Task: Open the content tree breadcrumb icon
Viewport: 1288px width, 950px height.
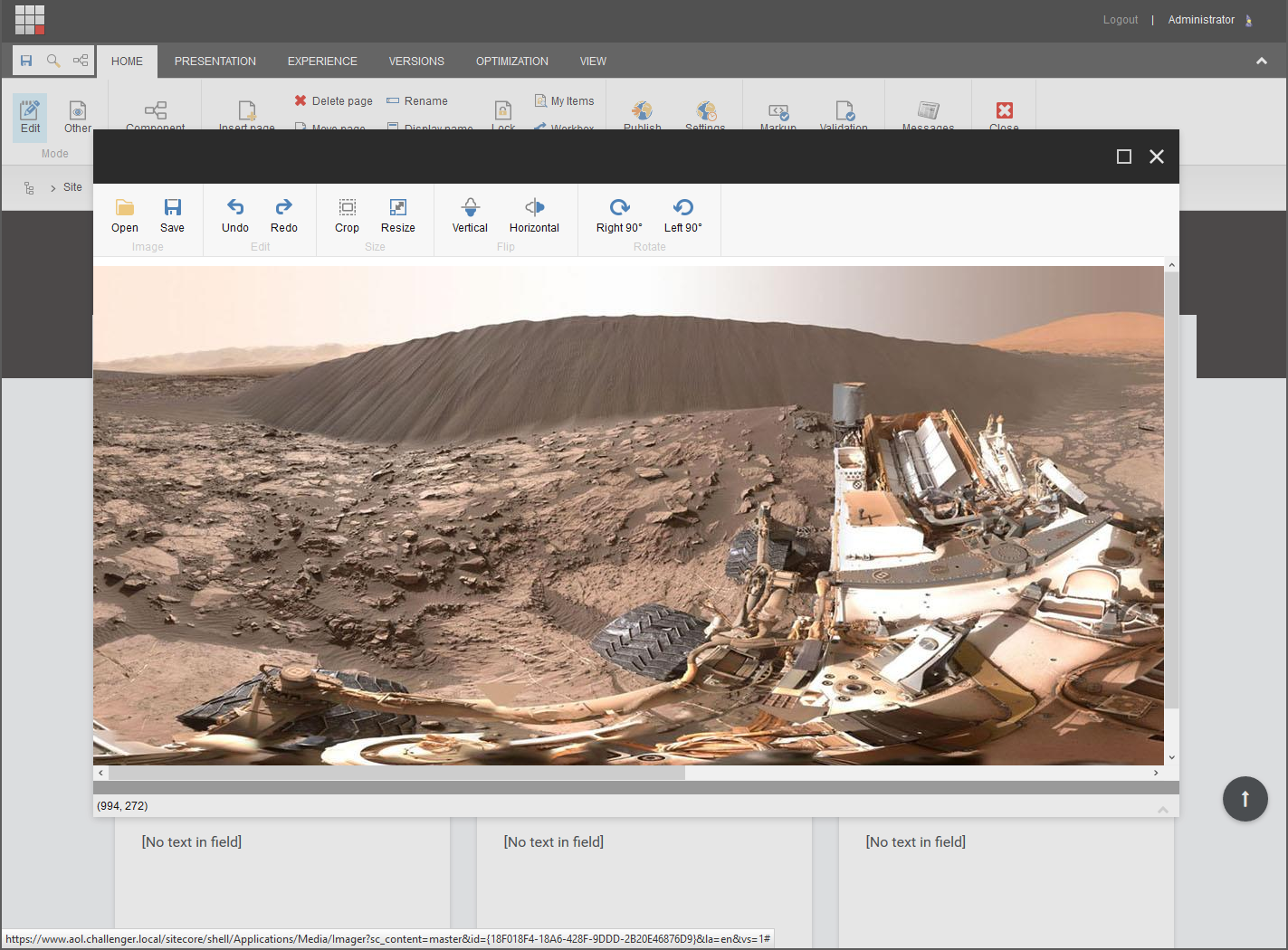Action: 29,187
